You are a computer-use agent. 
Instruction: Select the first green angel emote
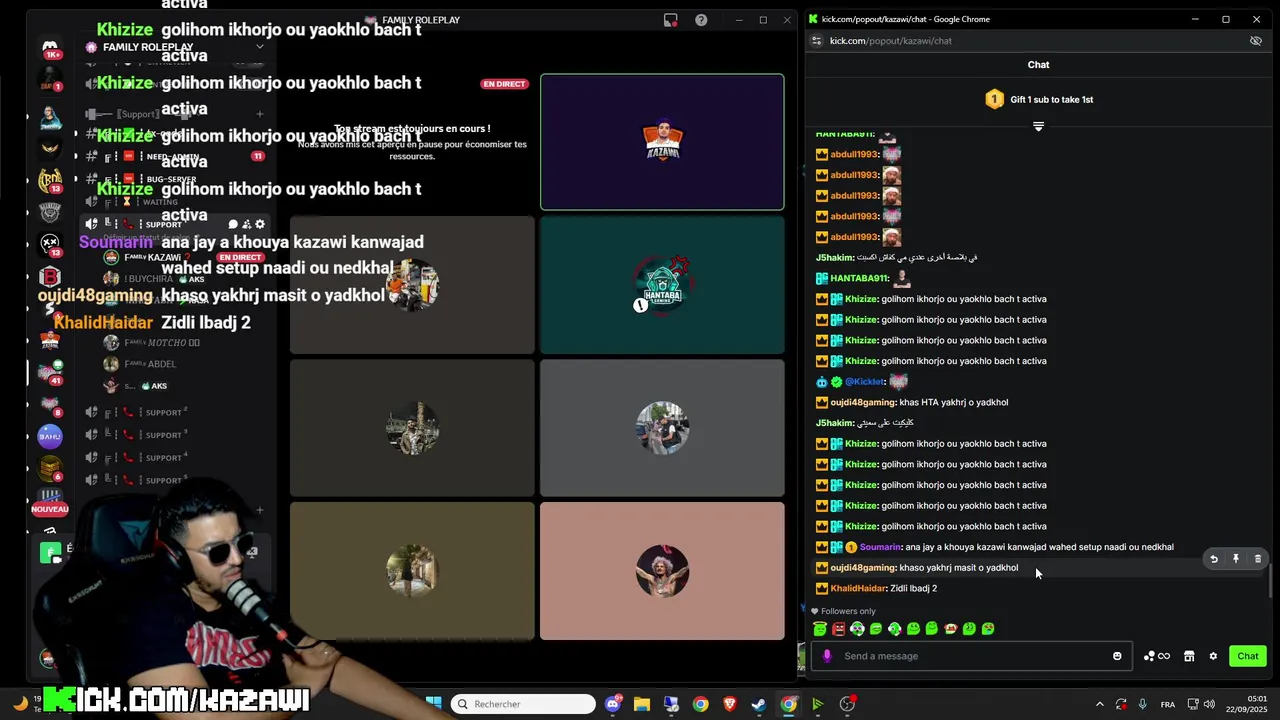point(820,629)
